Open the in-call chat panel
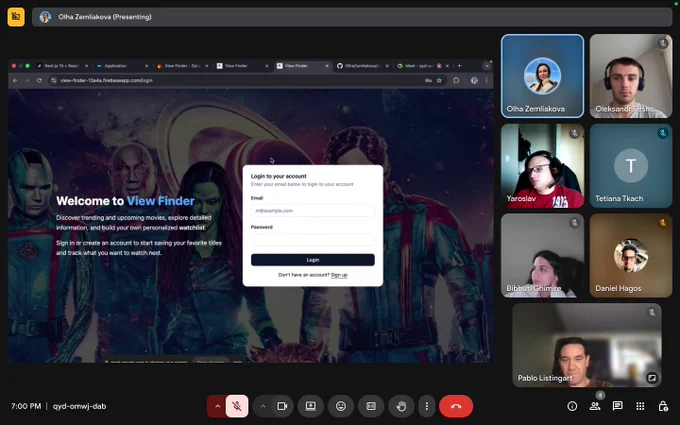Viewport: 680px width, 425px height. [618, 406]
